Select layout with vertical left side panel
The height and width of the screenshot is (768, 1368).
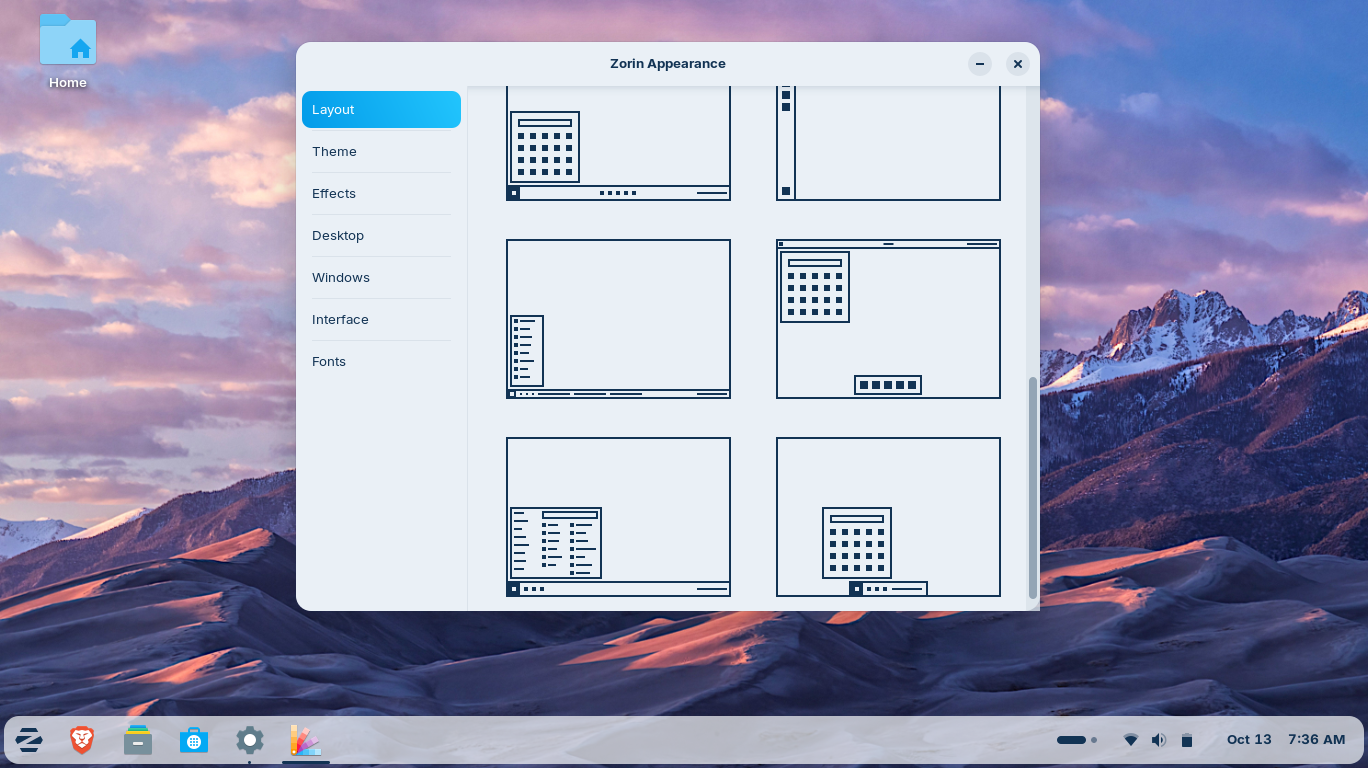(x=888, y=143)
